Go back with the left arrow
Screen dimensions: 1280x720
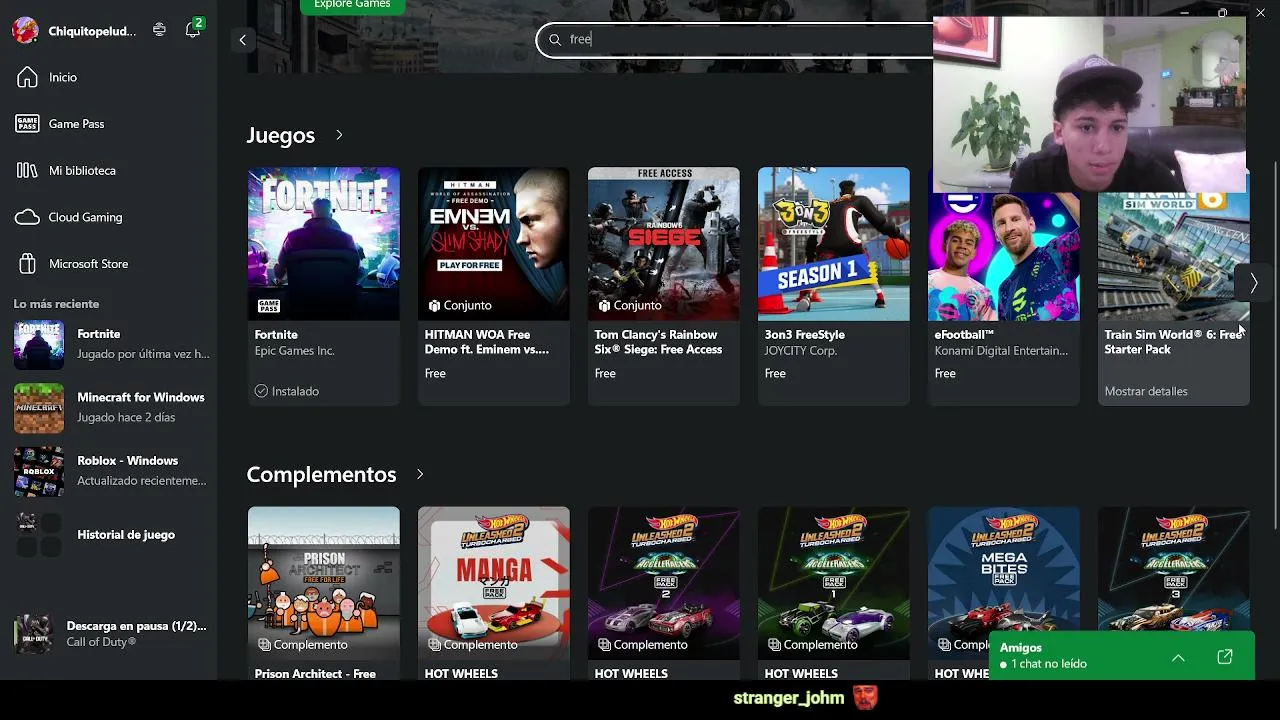(242, 40)
